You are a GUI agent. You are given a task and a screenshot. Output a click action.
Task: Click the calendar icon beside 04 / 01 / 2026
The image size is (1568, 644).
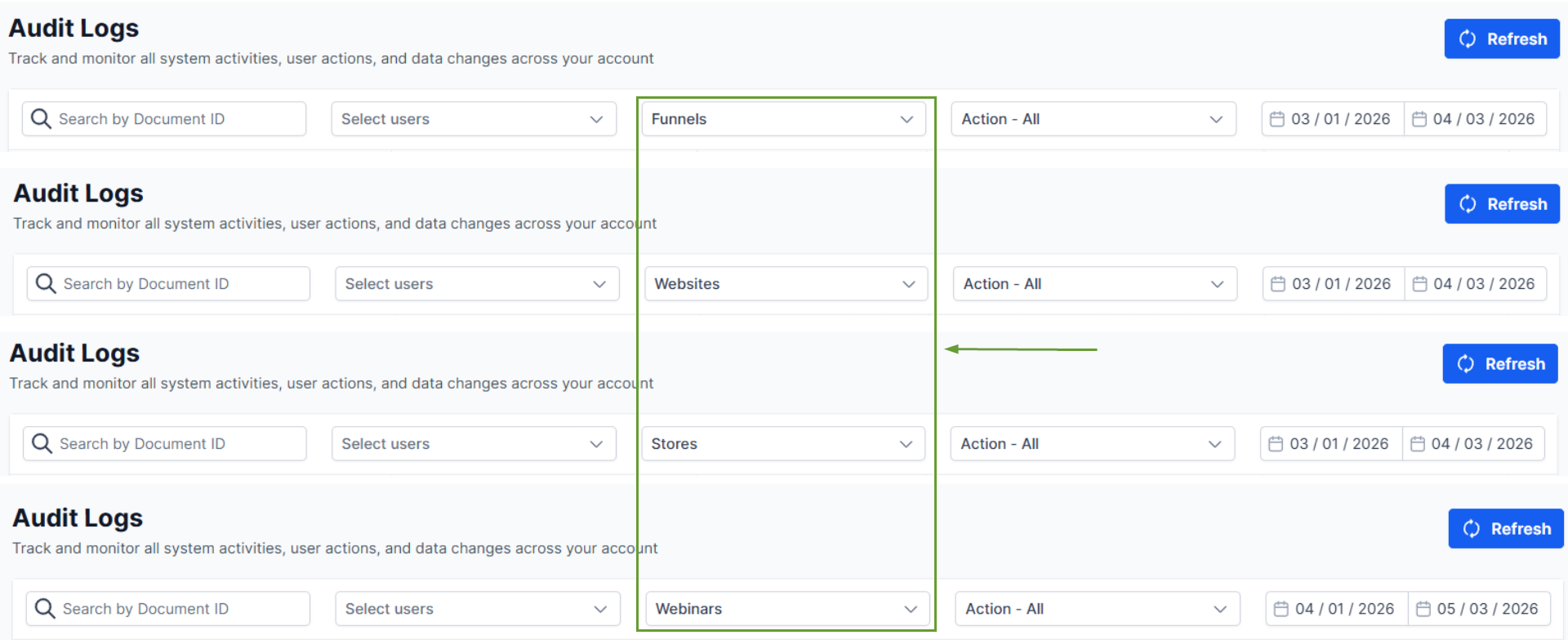pos(1281,609)
